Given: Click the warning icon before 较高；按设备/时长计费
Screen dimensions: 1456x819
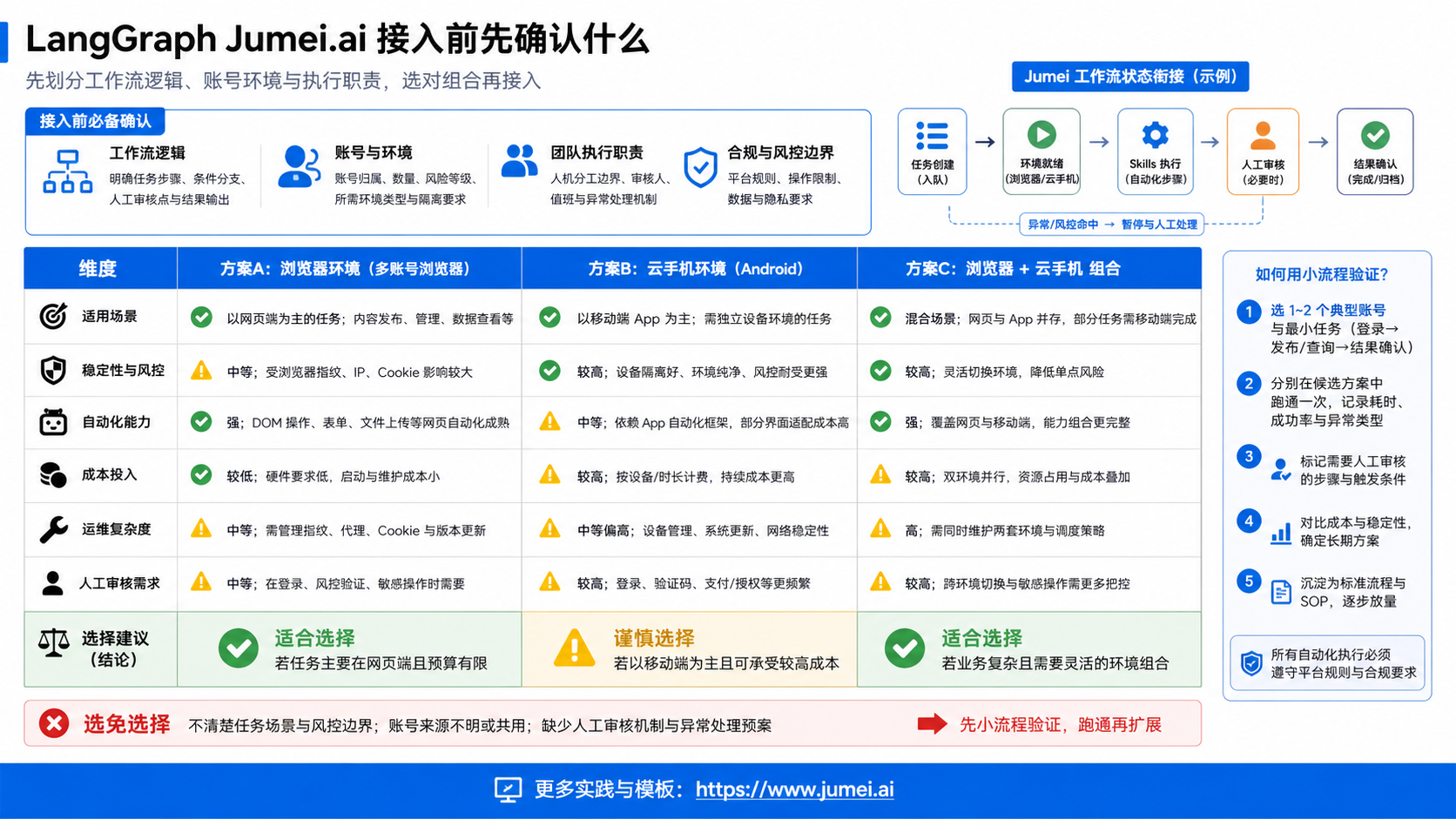Looking at the screenshot, I should point(549,474).
